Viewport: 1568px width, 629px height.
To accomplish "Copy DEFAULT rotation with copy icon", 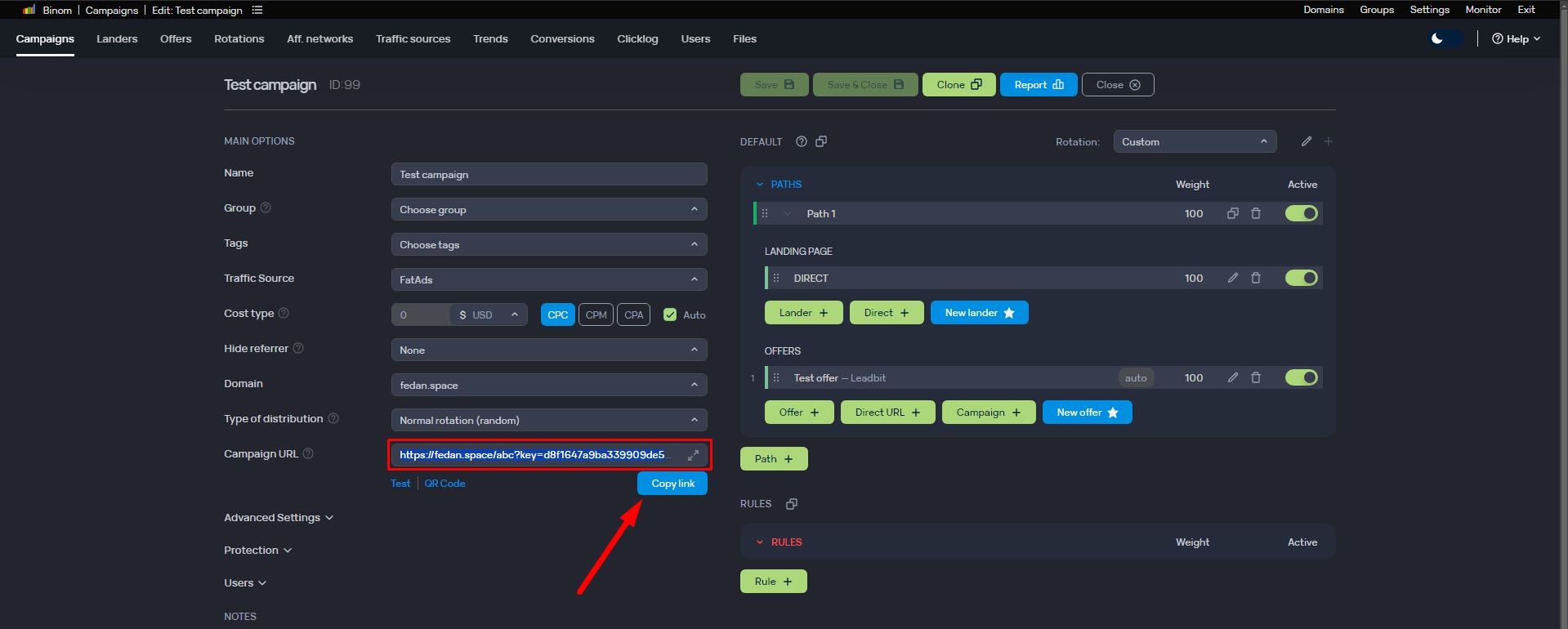I will tap(821, 141).
